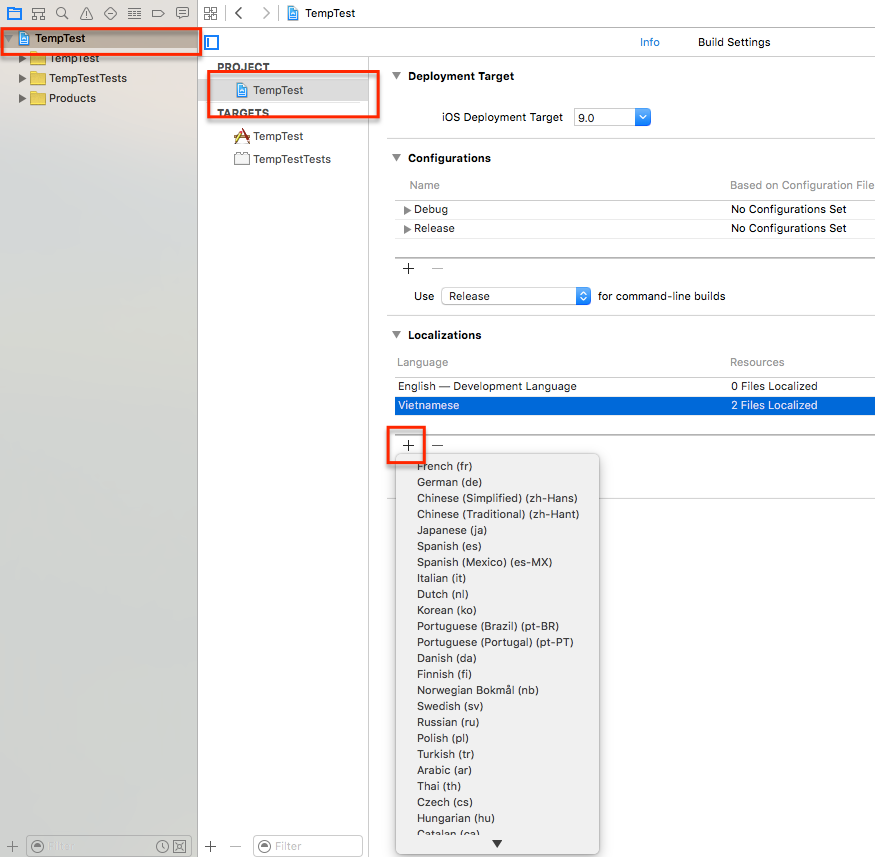The height and width of the screenshot is (857, 875).
Task: Choose Japanese (ja) from language menu
Action: coord(497,530)
